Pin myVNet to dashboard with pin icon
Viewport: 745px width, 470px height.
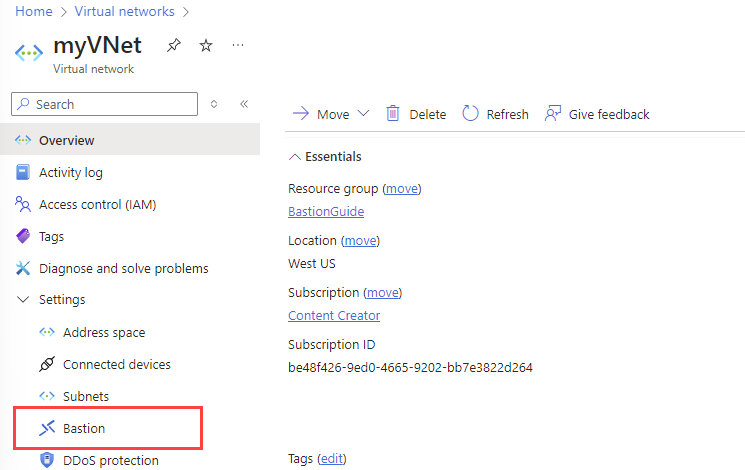174,46
